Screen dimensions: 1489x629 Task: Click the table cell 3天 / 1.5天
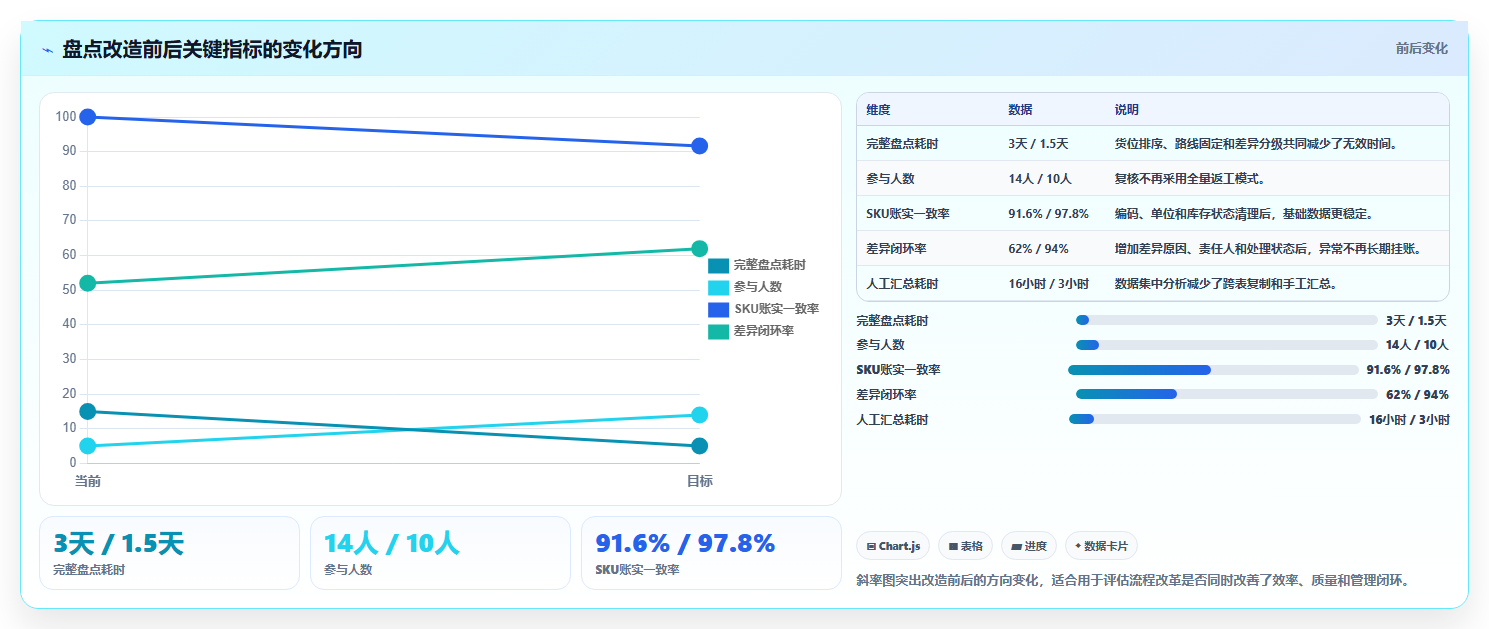1052,144
